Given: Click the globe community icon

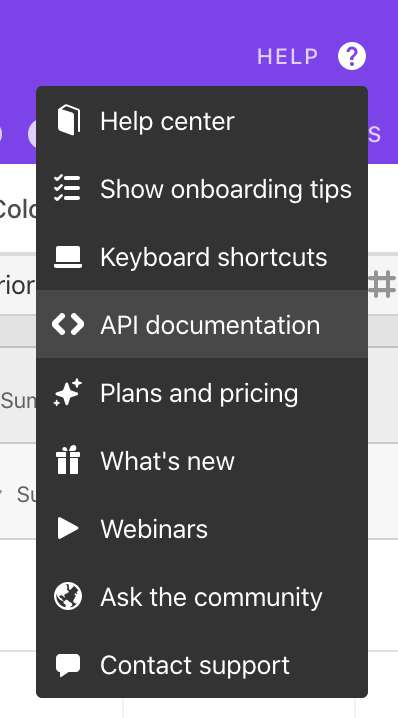Looking at the screenshot, I should tap(68, 596).
